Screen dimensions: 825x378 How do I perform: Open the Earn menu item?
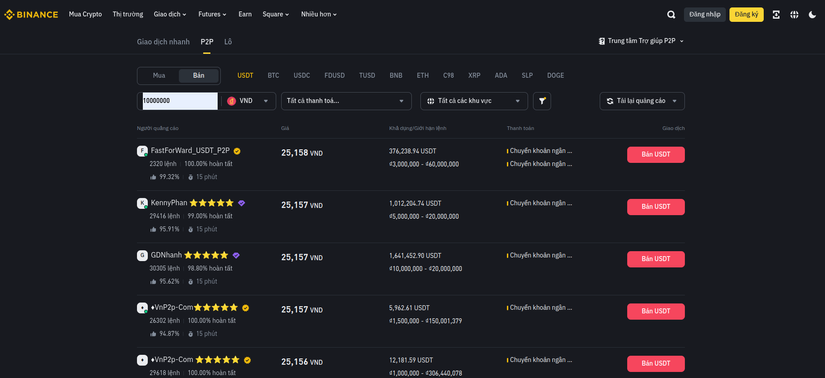tap(245, 14)
